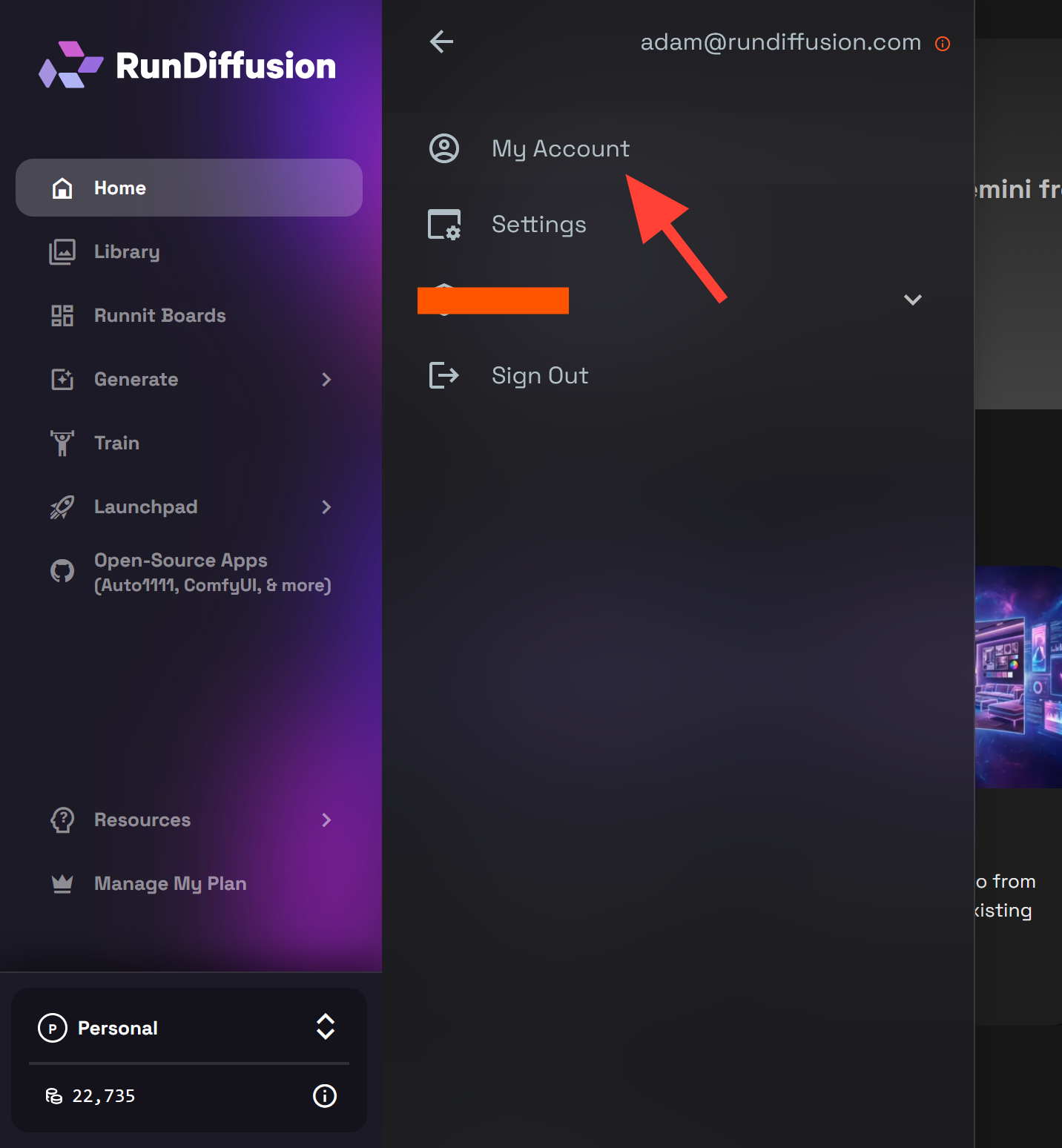Open Settings

click(539, 225)
